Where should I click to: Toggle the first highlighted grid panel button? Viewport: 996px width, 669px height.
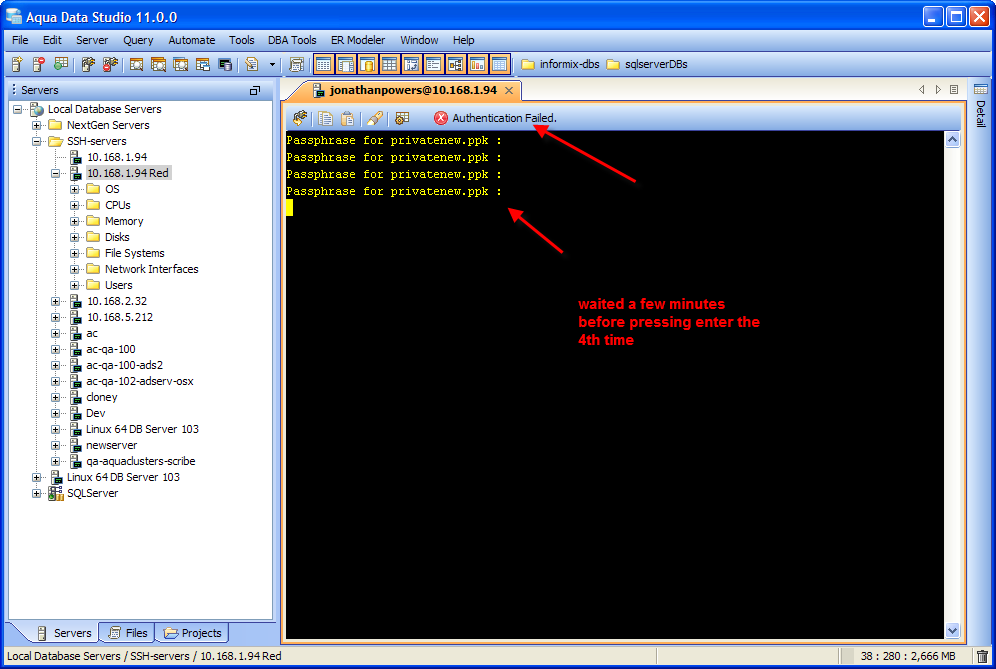pos(323,64)
